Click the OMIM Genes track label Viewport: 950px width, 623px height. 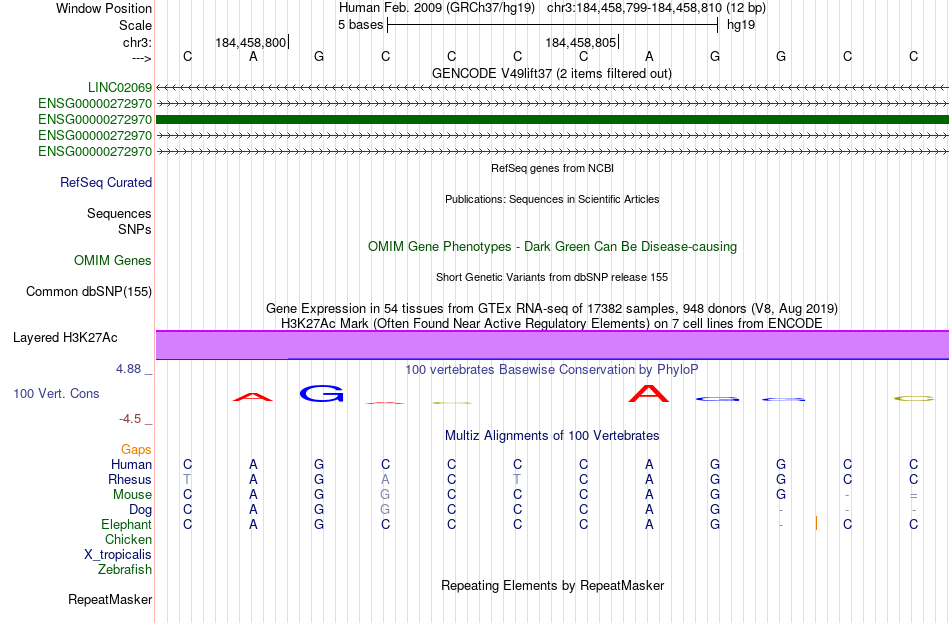coord(113,261)
